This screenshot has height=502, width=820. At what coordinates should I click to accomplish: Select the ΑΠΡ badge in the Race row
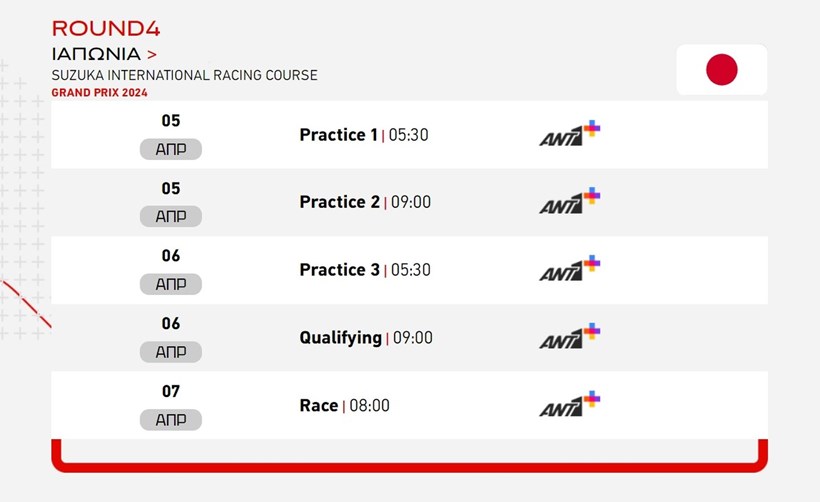coord(170,419)
